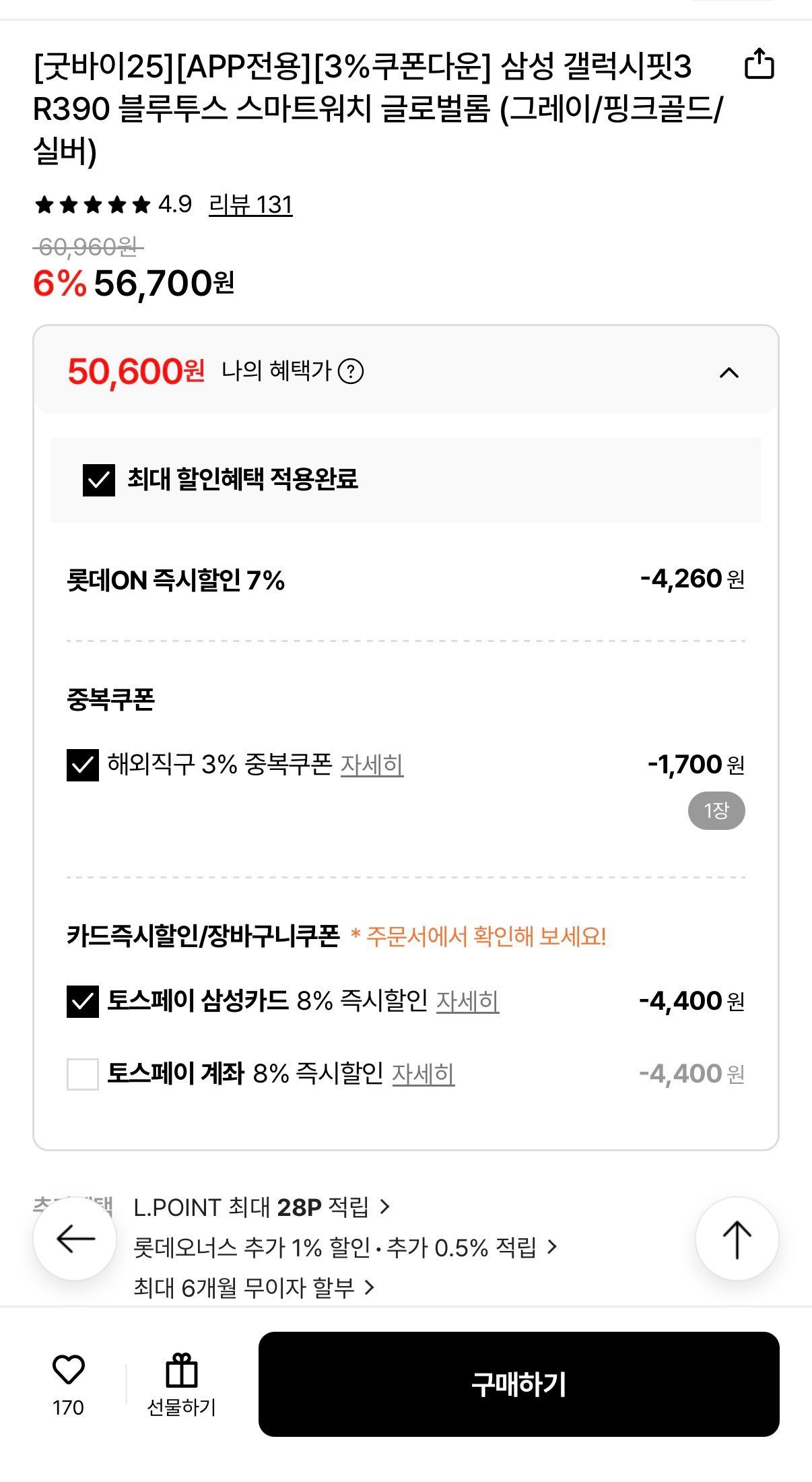Expand 롯데오너스 추가 1% 할인 info
This screenshot has width=812, height=1482.
[x=345, y=1248]
